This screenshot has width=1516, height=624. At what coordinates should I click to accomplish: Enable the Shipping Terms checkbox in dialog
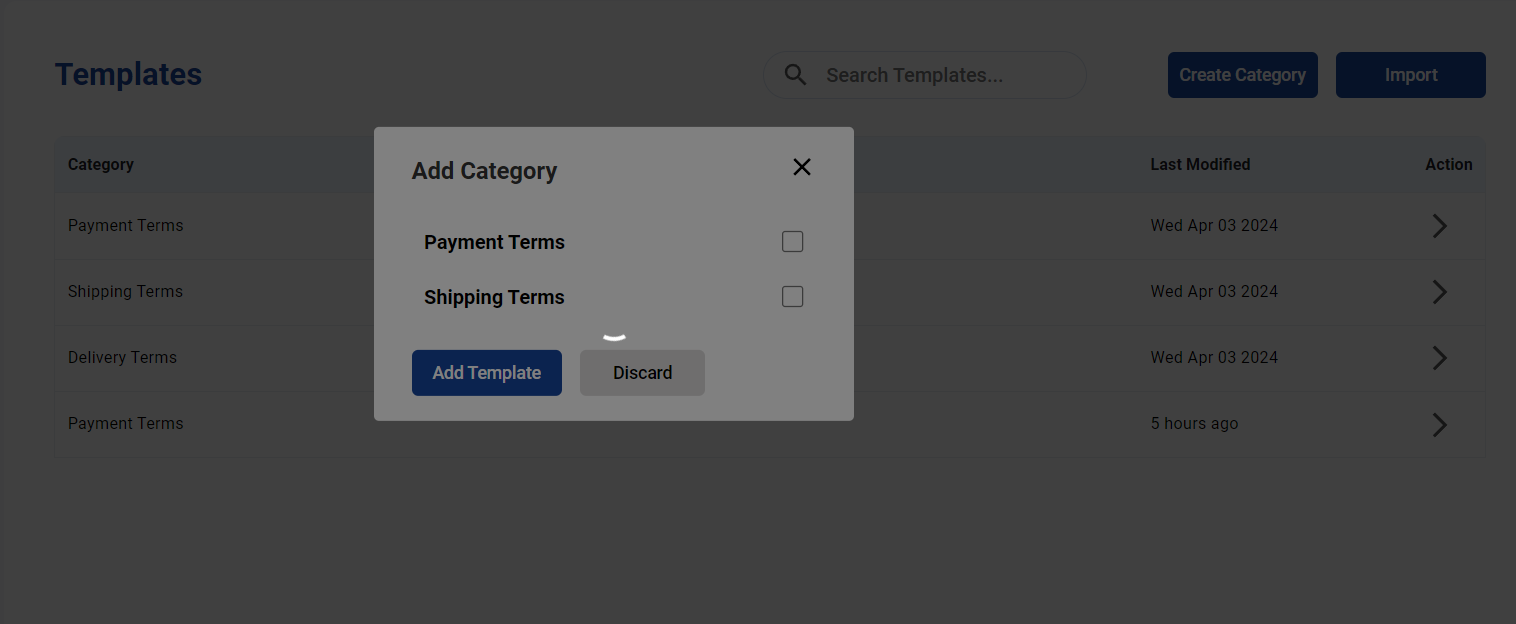coord(792,297)
